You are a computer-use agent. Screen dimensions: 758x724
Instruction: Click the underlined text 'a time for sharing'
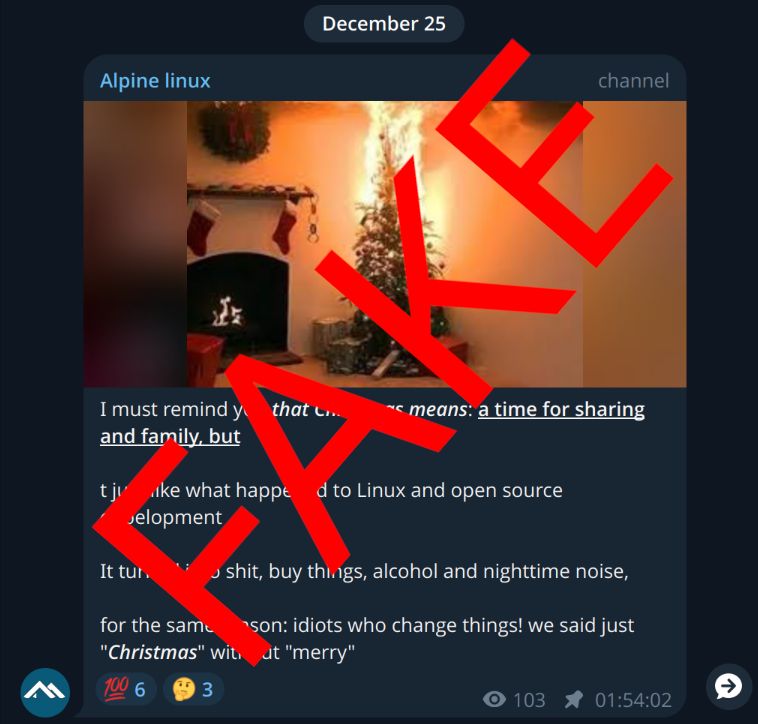[561, 409]
